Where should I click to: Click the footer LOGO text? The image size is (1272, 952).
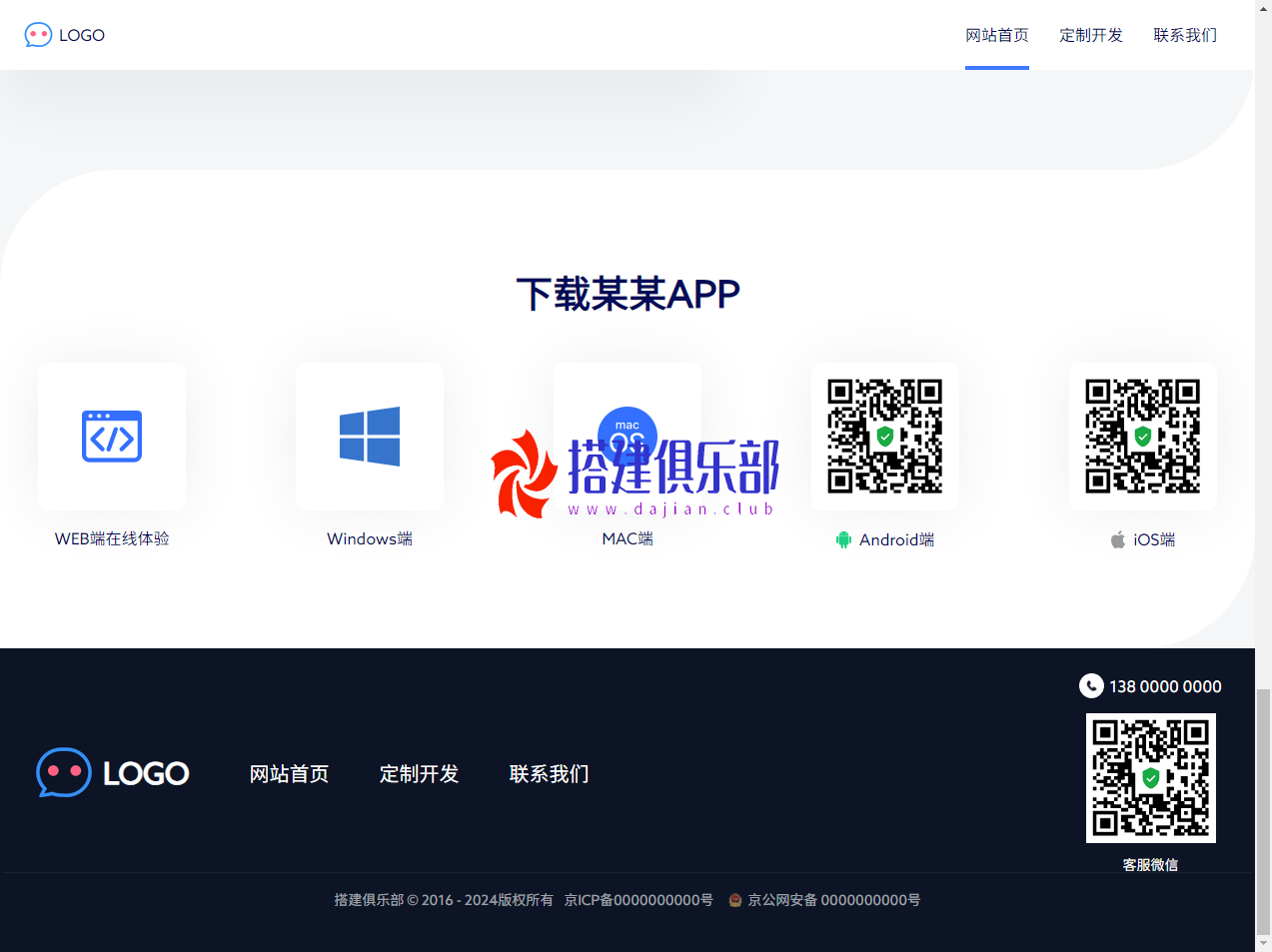tap(146, 773)
